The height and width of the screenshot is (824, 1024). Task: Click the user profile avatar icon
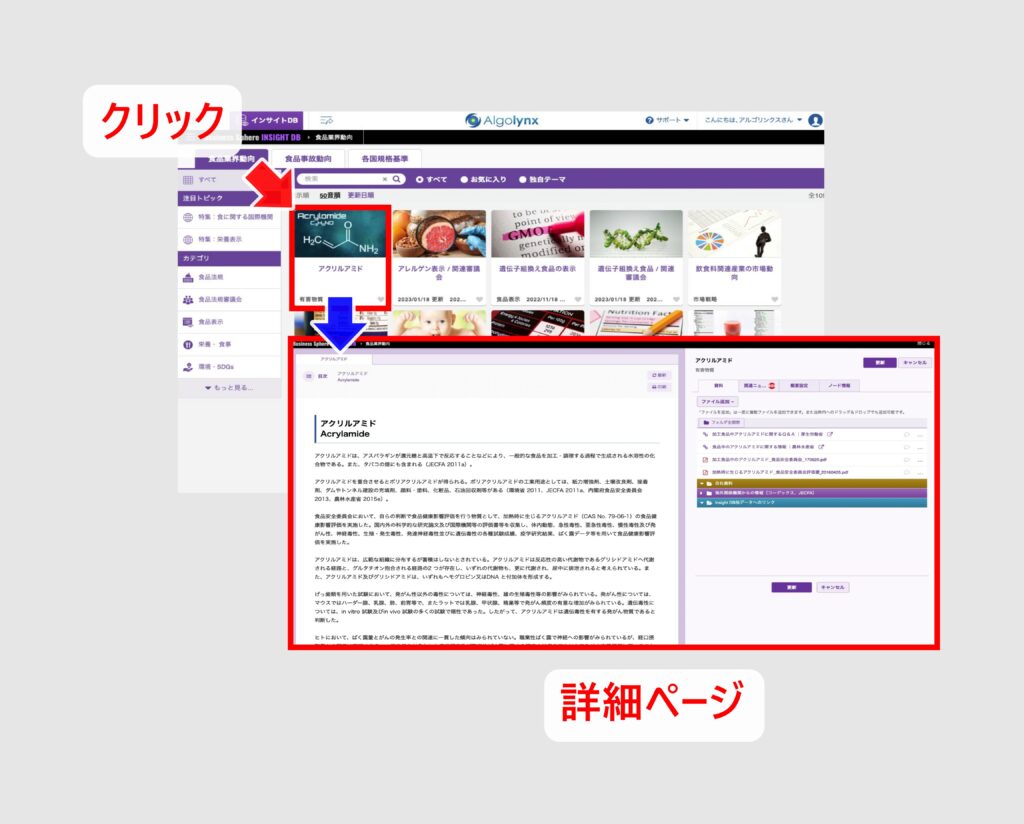(815, 120)
